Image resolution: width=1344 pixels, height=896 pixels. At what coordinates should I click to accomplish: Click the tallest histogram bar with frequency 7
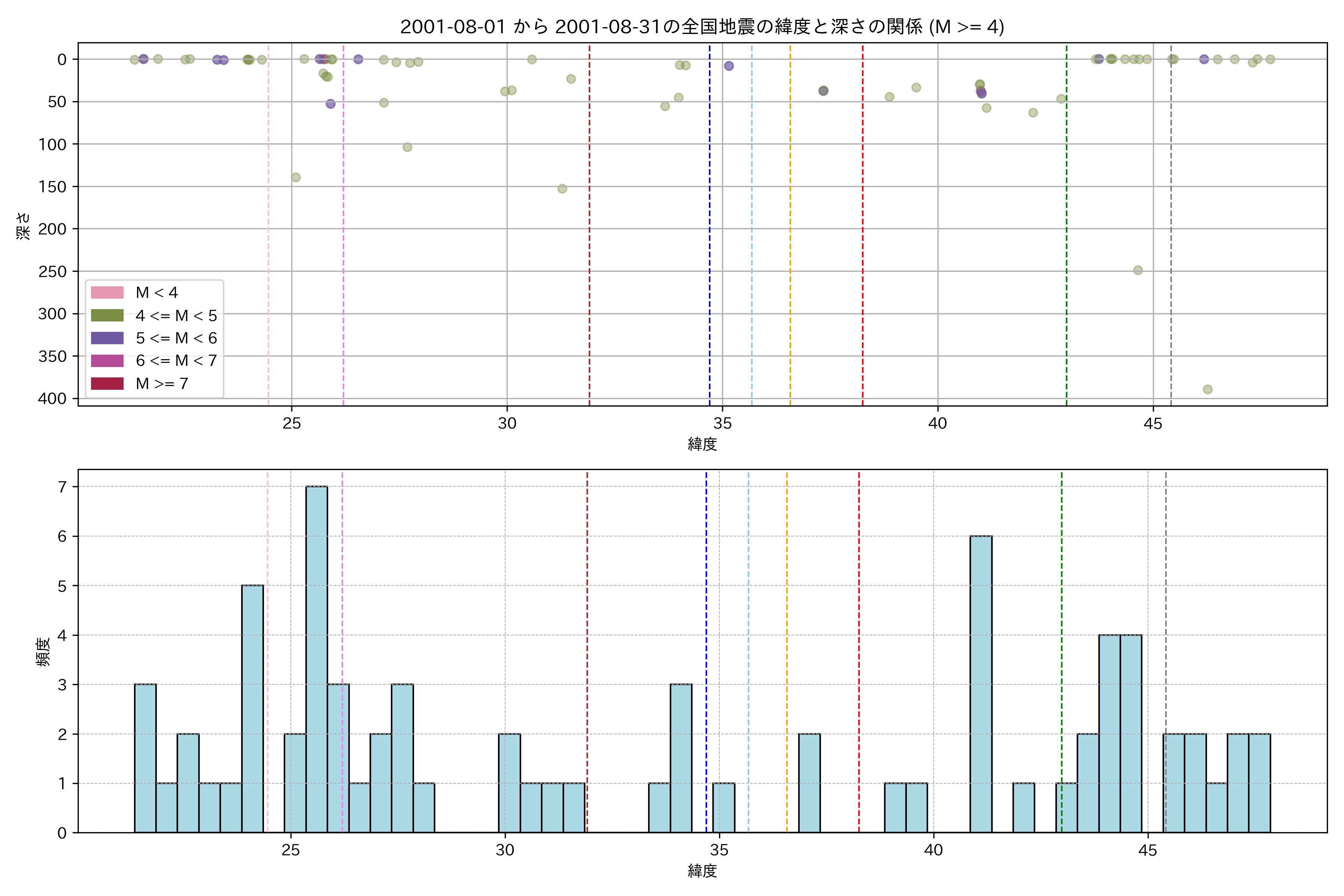tap(317, 657)
